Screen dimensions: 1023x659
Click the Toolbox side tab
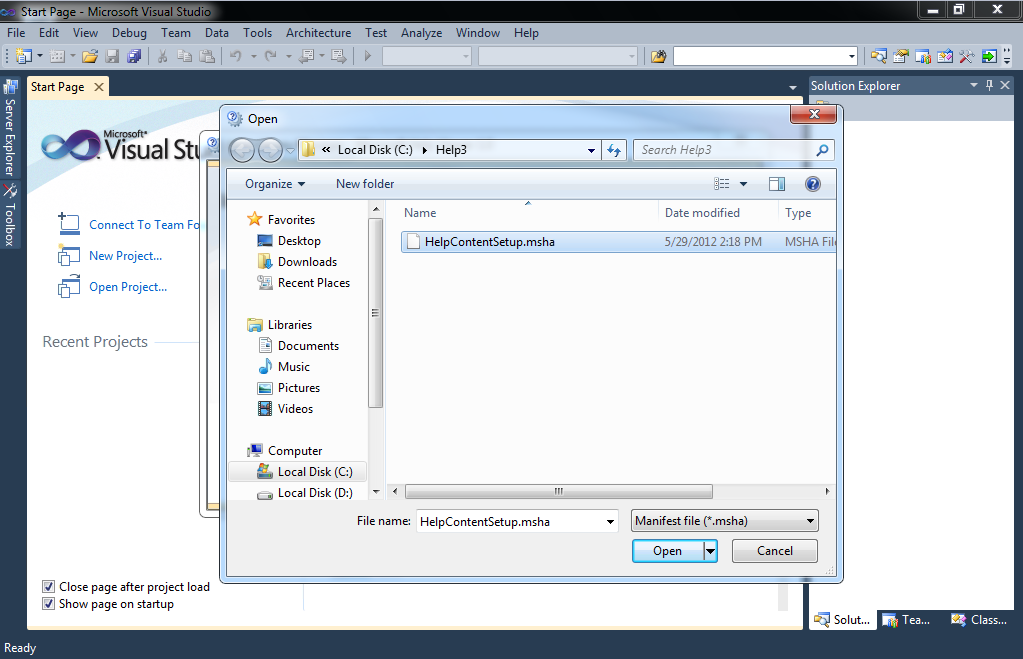pyautogui.click(x=10, y=215)
